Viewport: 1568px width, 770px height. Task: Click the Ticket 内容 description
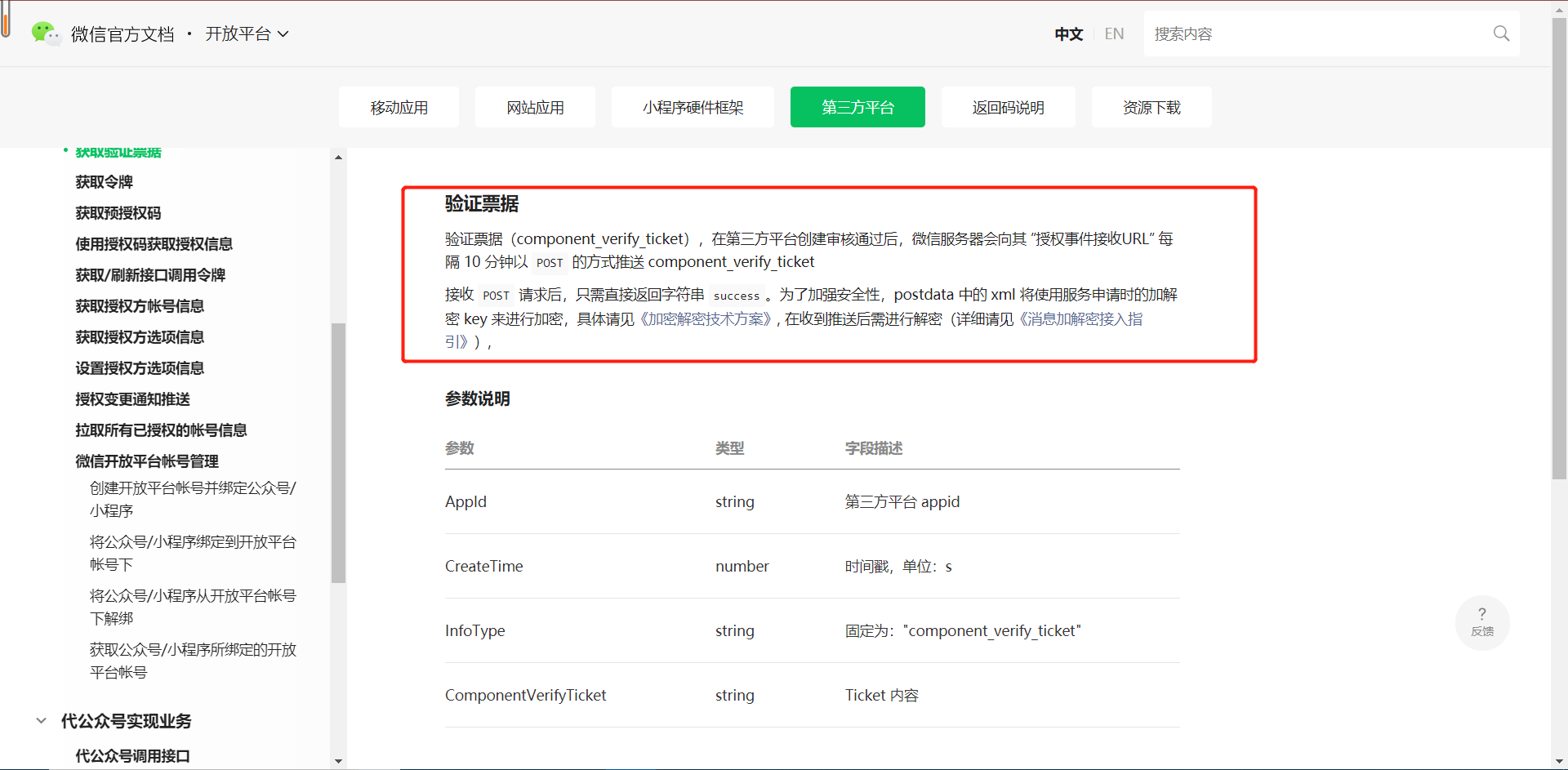[x=882, y=695]
